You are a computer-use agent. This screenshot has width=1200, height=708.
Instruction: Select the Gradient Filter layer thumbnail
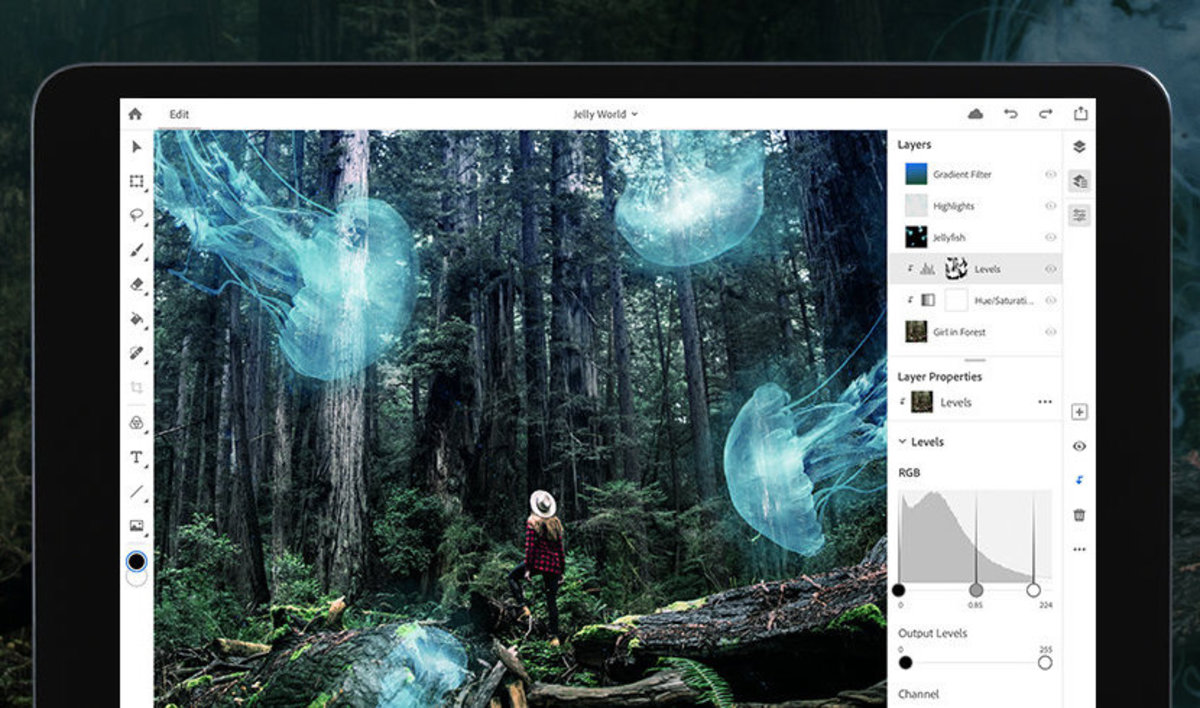point(916,174)
